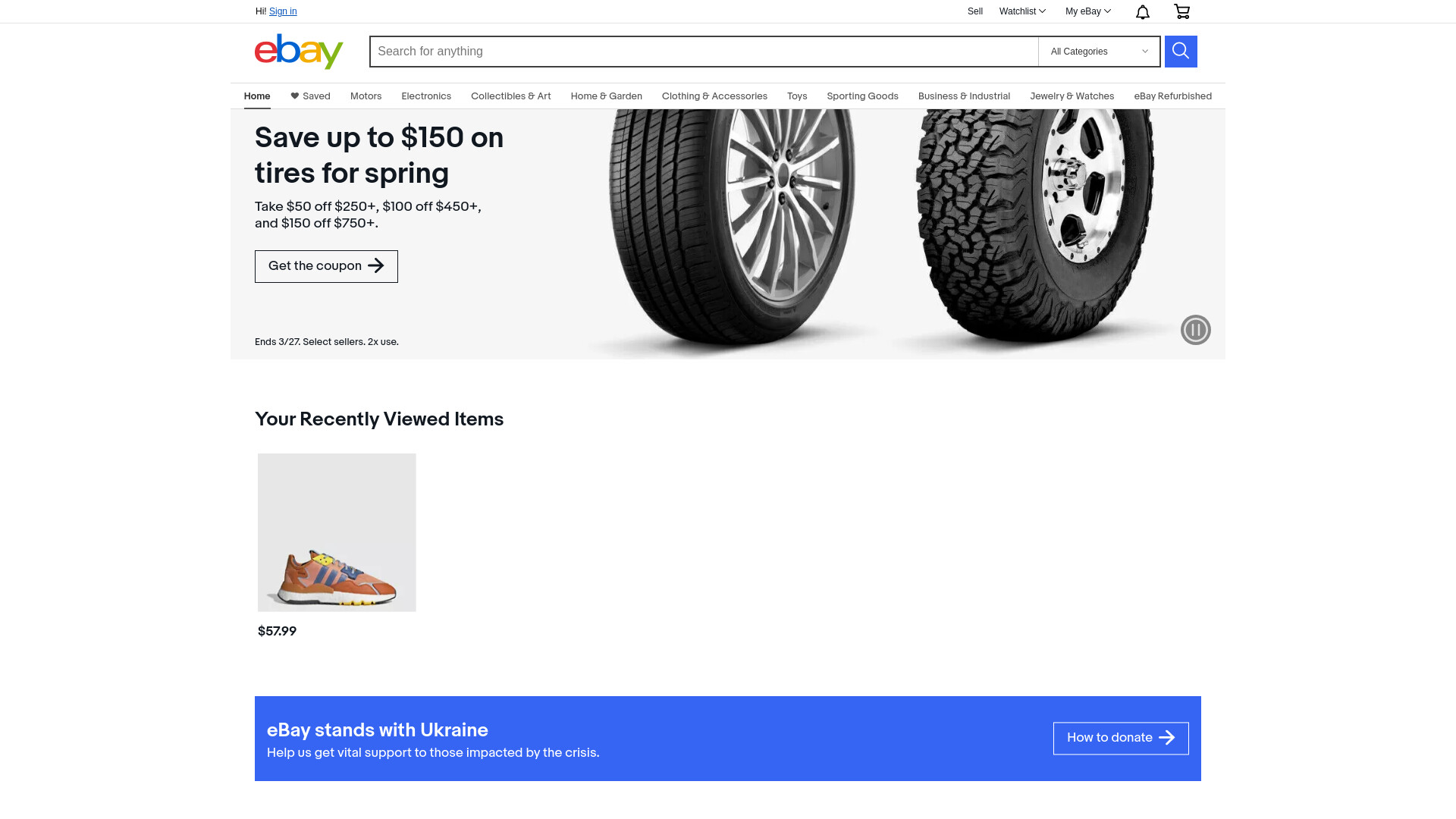Image resolution: width=1456 pixels, height=819 pixels.
Task: Open the Electronics category tab
Action: (x=426, y=96)
